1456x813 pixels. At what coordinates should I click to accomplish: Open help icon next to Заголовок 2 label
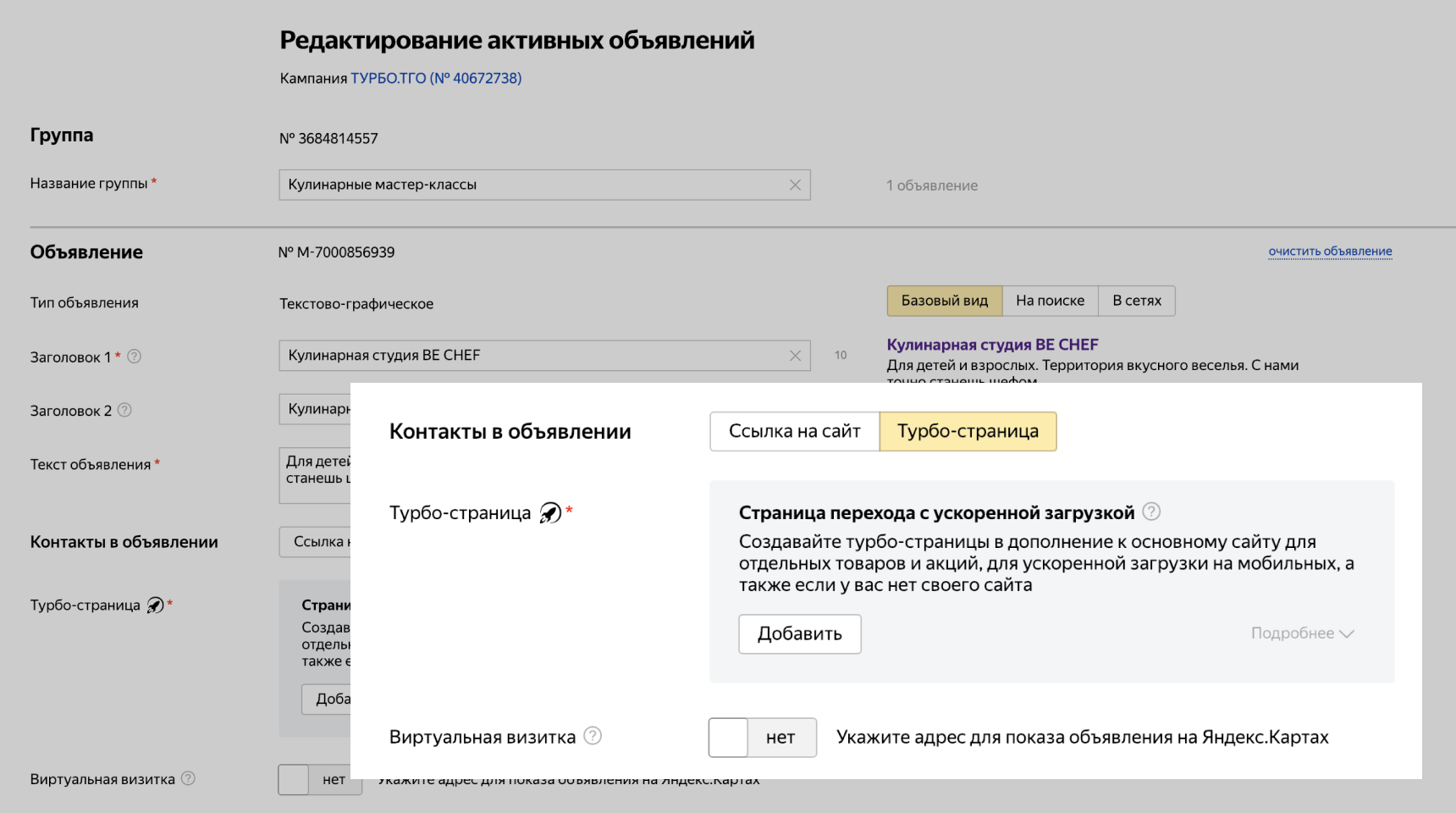click(x=124, y=410)
